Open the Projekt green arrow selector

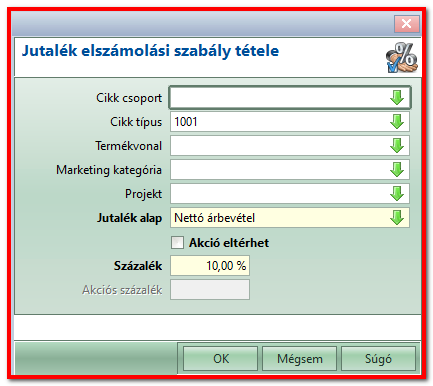click(397, 194)
